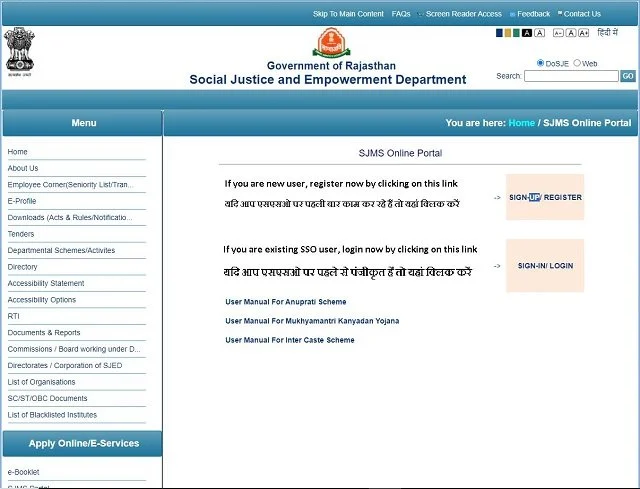The image size is (640, 489).
Task: Click inside the Search text field
Action: point(571,76)
